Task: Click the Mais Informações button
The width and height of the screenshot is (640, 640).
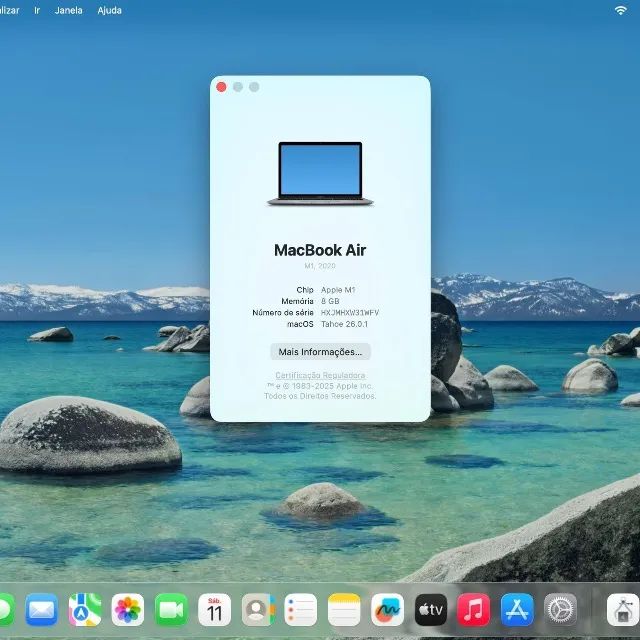Action: 320,351
